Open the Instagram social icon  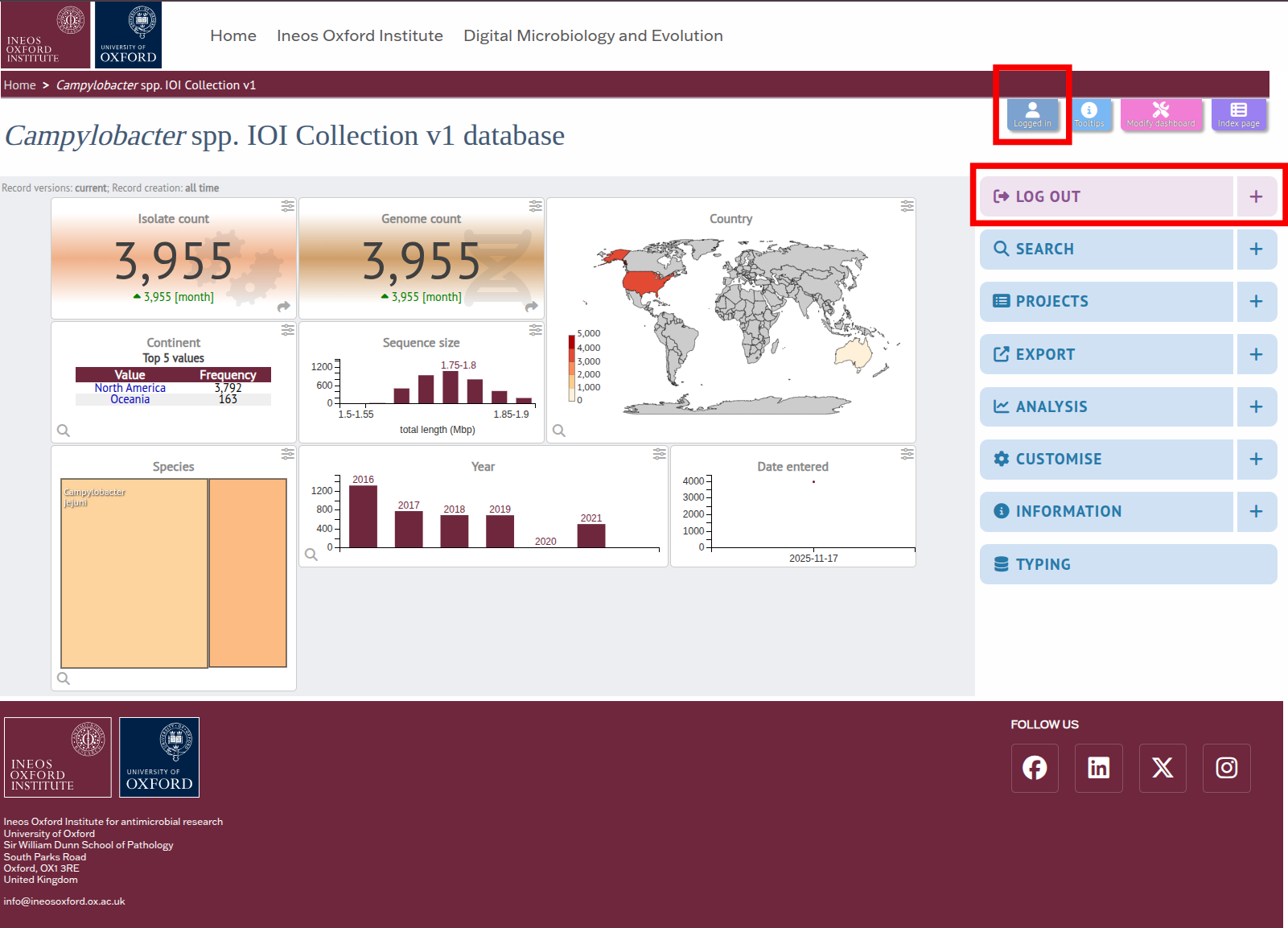[1226, 768]
